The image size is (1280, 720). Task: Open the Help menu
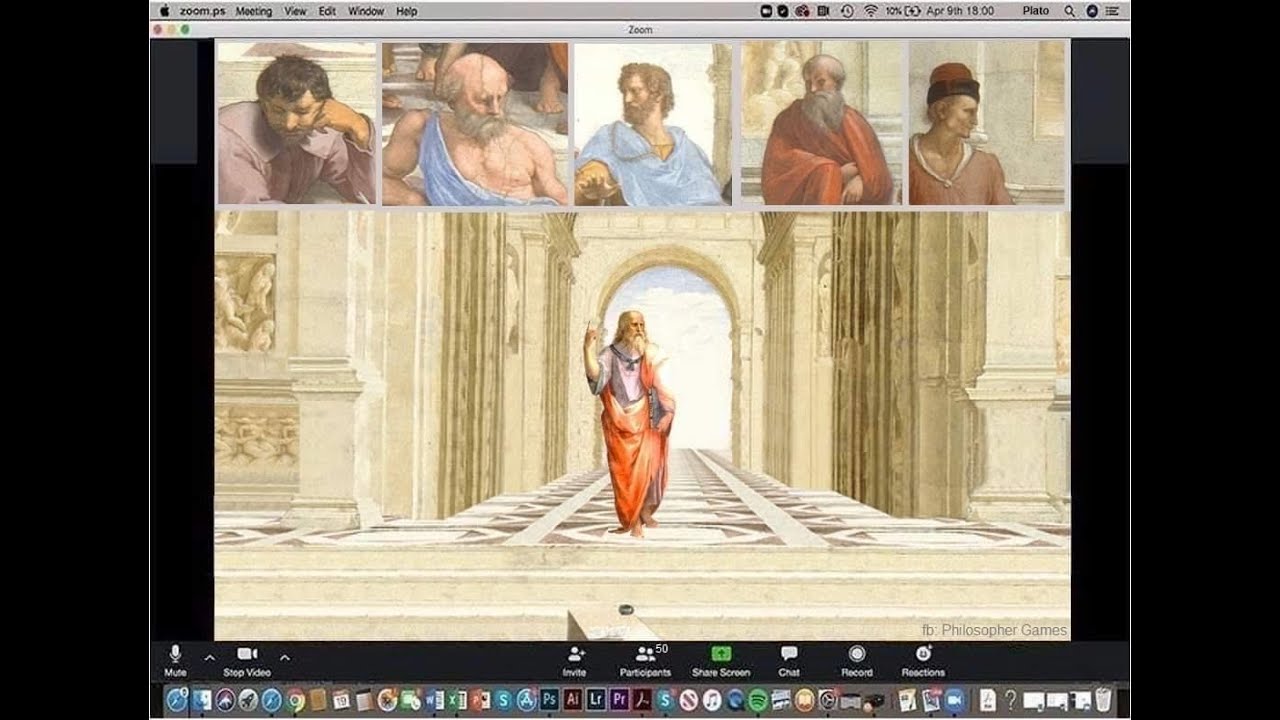(406, 11)
